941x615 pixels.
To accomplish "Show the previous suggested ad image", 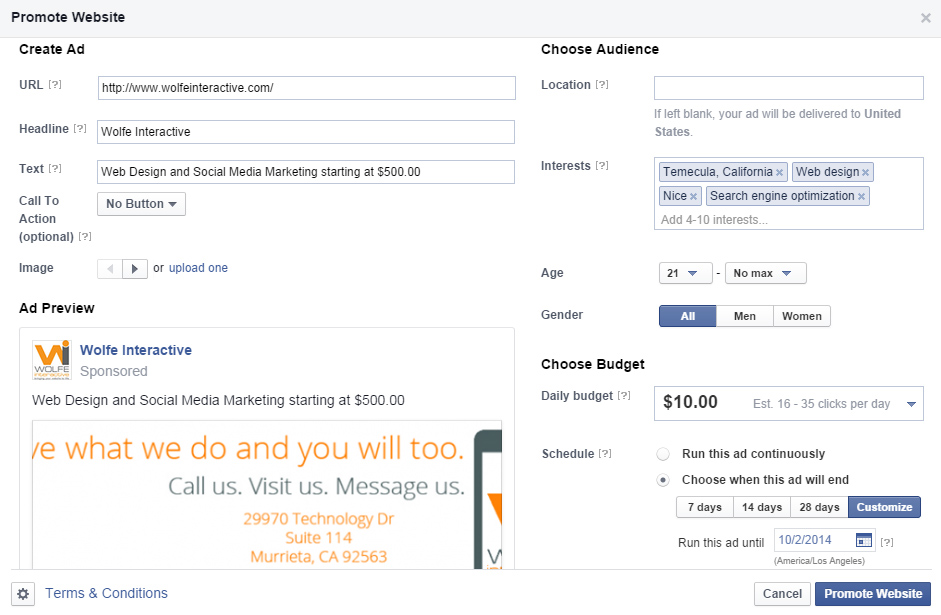I will click(x=110, y=269).
